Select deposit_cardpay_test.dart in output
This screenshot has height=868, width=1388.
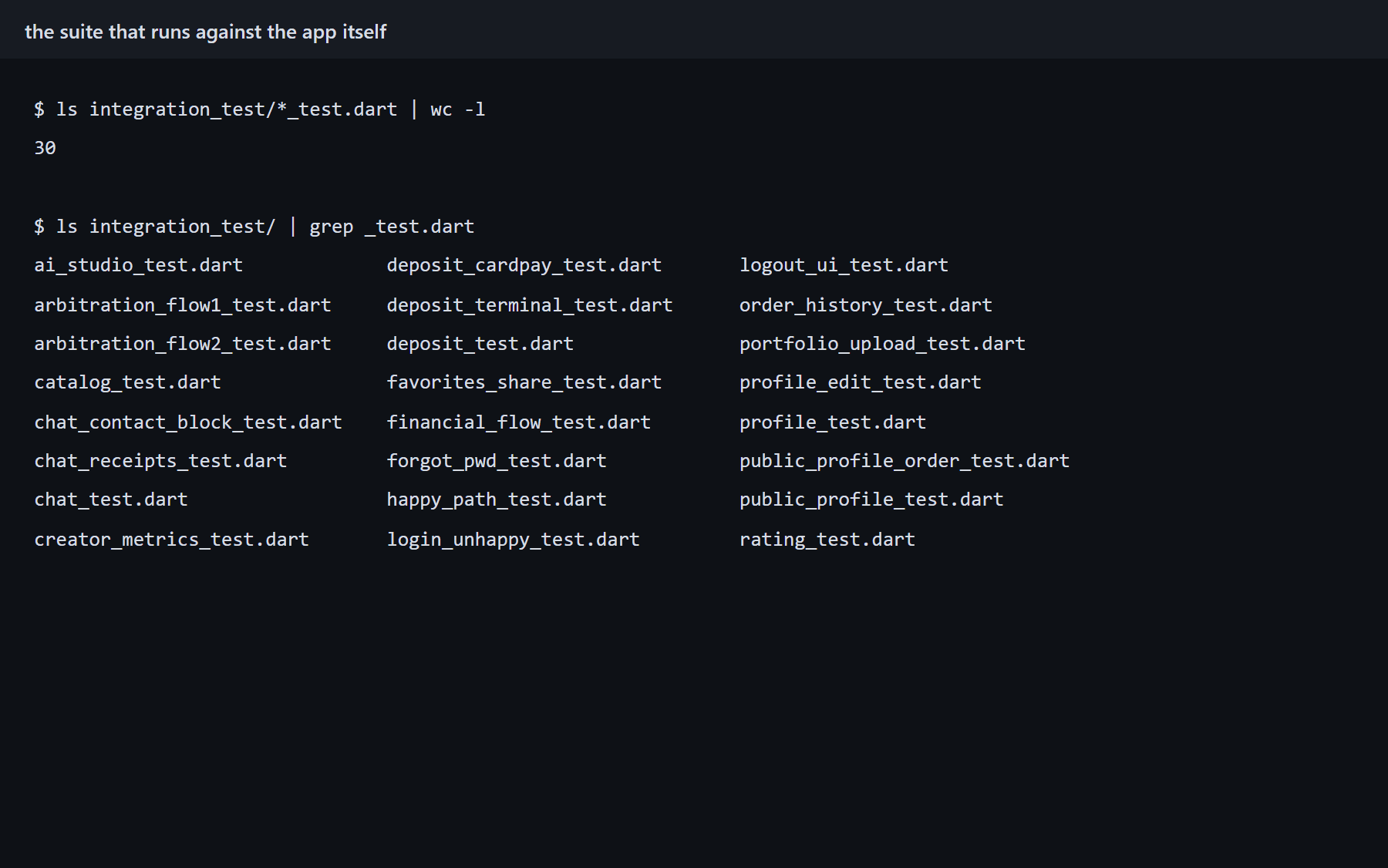point(524,265)
